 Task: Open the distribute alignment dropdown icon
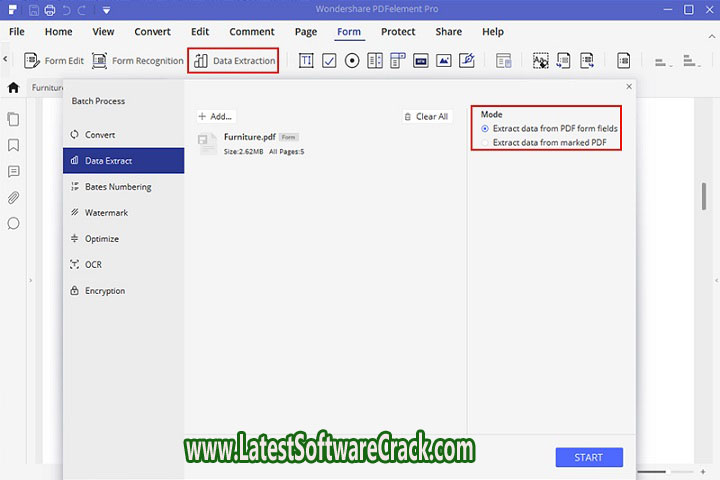pos(692,61)
